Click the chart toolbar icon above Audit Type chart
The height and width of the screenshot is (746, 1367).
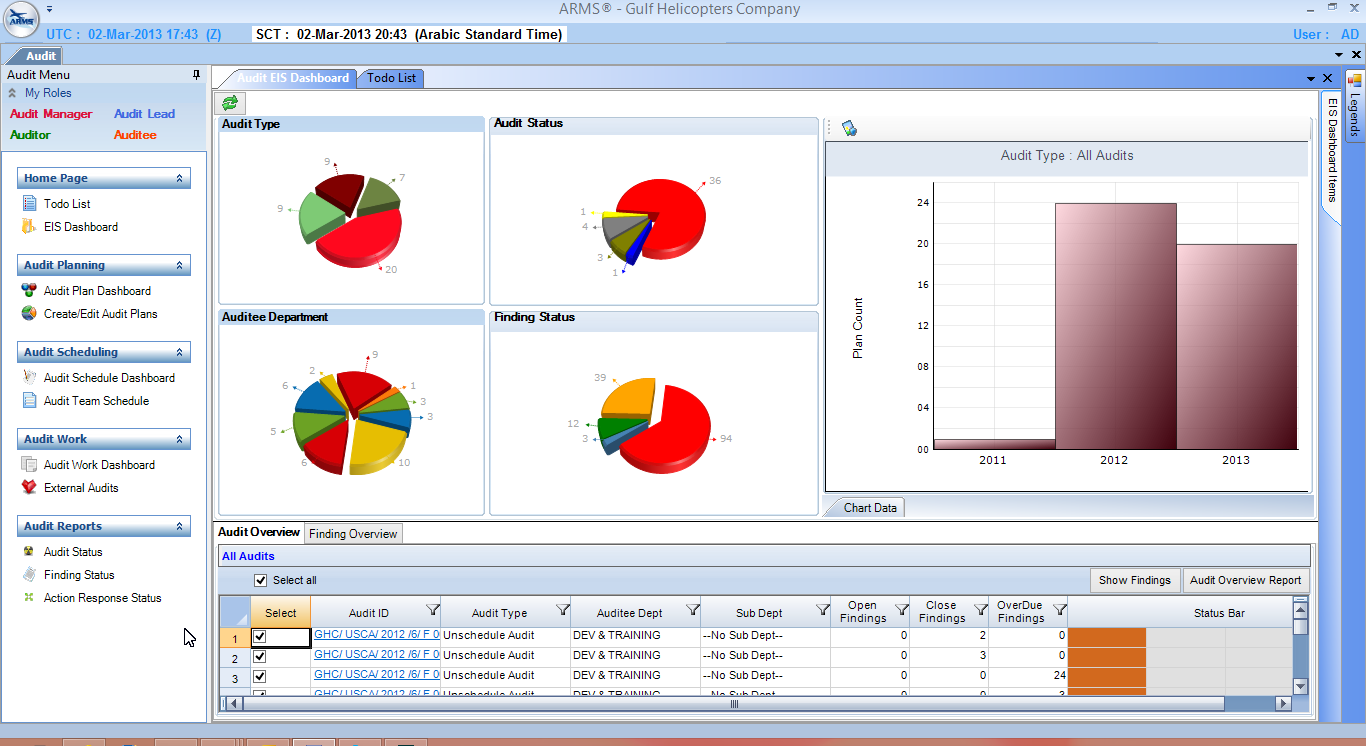849,128
